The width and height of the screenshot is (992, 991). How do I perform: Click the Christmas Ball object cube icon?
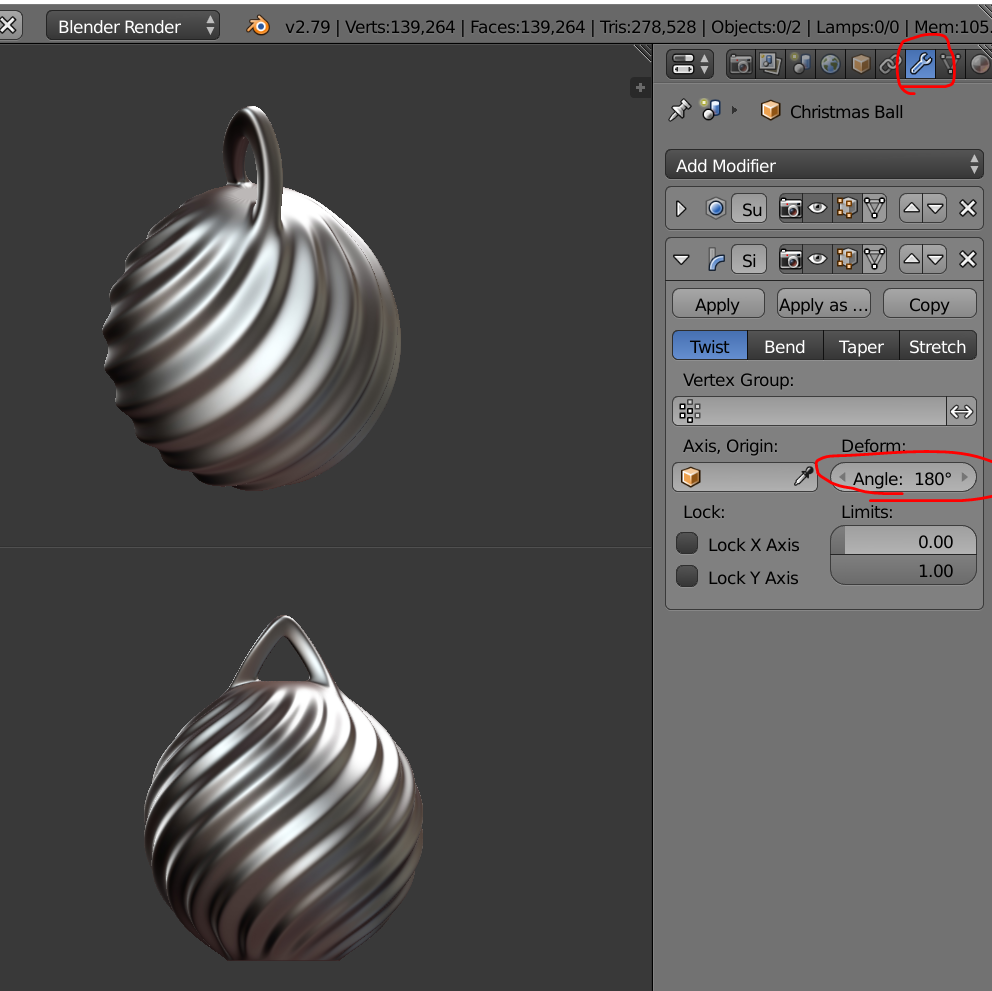pyautogui.click(x=770, y=111)
